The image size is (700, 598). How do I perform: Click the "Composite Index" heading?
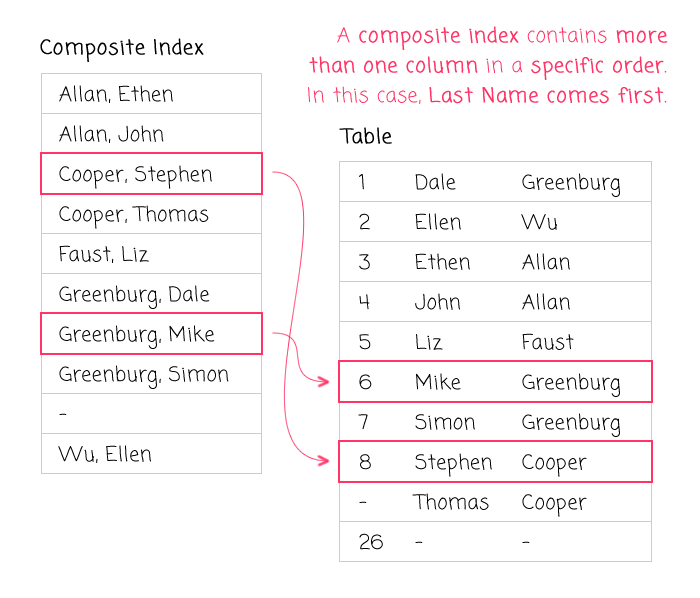point(121,48)
